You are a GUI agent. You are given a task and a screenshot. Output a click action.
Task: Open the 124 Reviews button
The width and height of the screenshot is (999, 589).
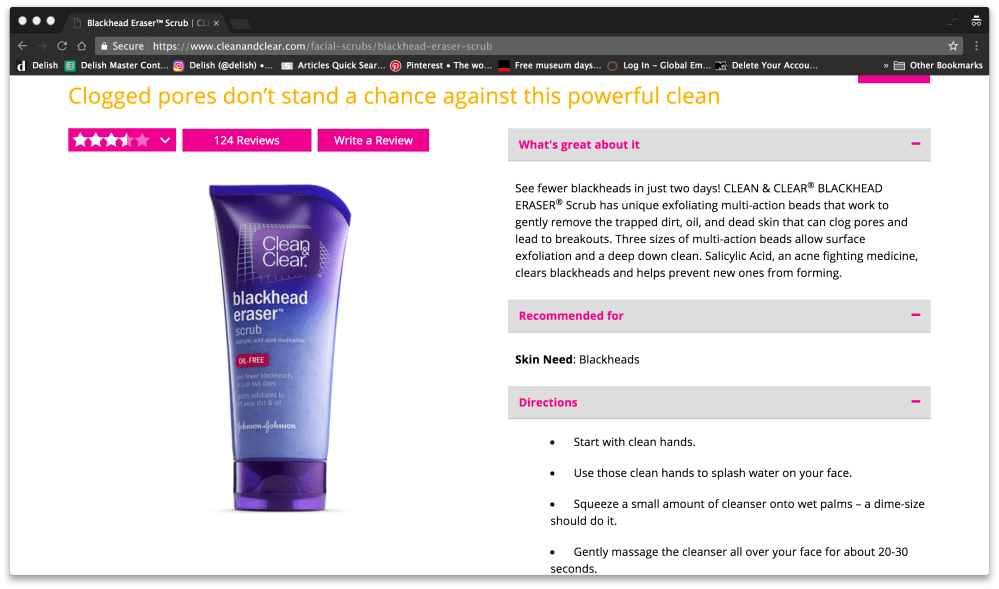(x=247, y=140)
